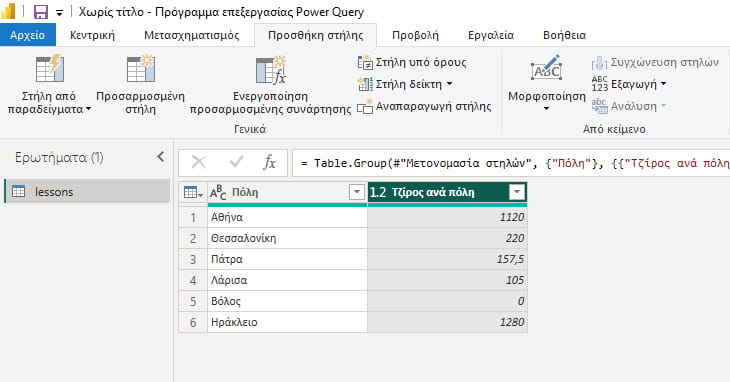Expand the Μορφοποίηση dropdown arrow
730x382 pixels.
(x=547, y=109)
